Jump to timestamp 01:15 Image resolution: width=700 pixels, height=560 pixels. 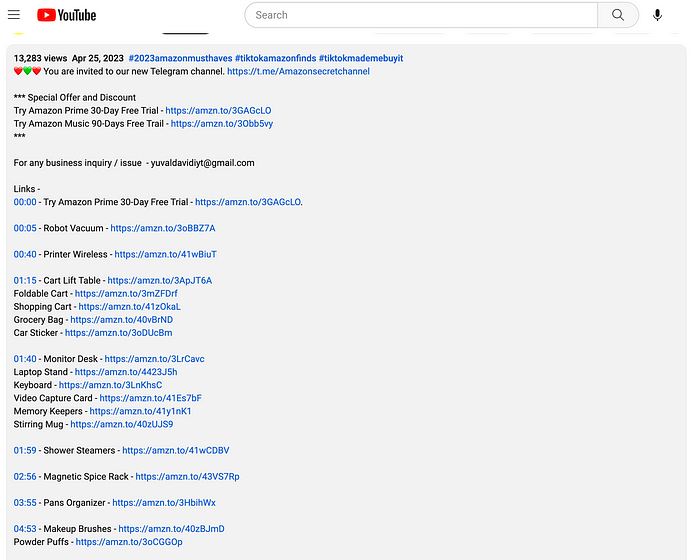point(25,280)
